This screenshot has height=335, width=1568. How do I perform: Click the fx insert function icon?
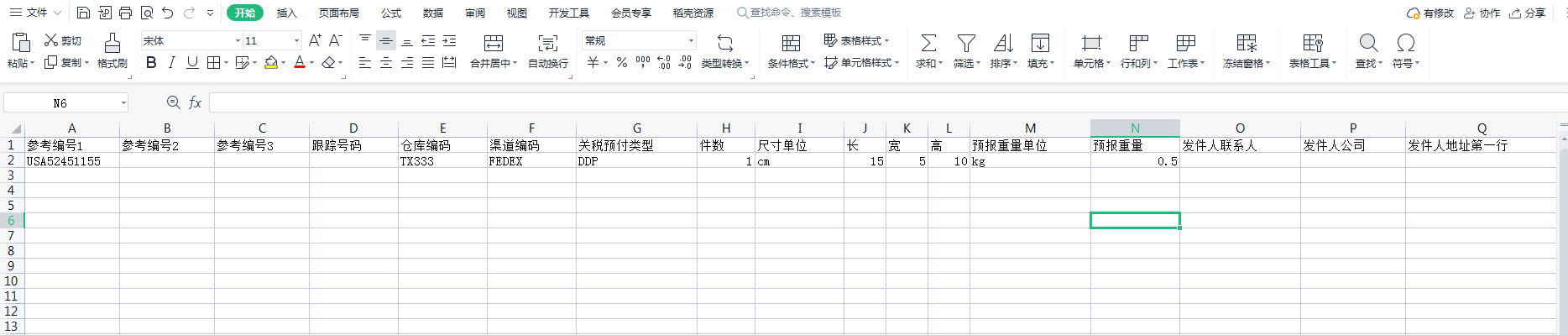pyautogui.click(x=195, y=102)
